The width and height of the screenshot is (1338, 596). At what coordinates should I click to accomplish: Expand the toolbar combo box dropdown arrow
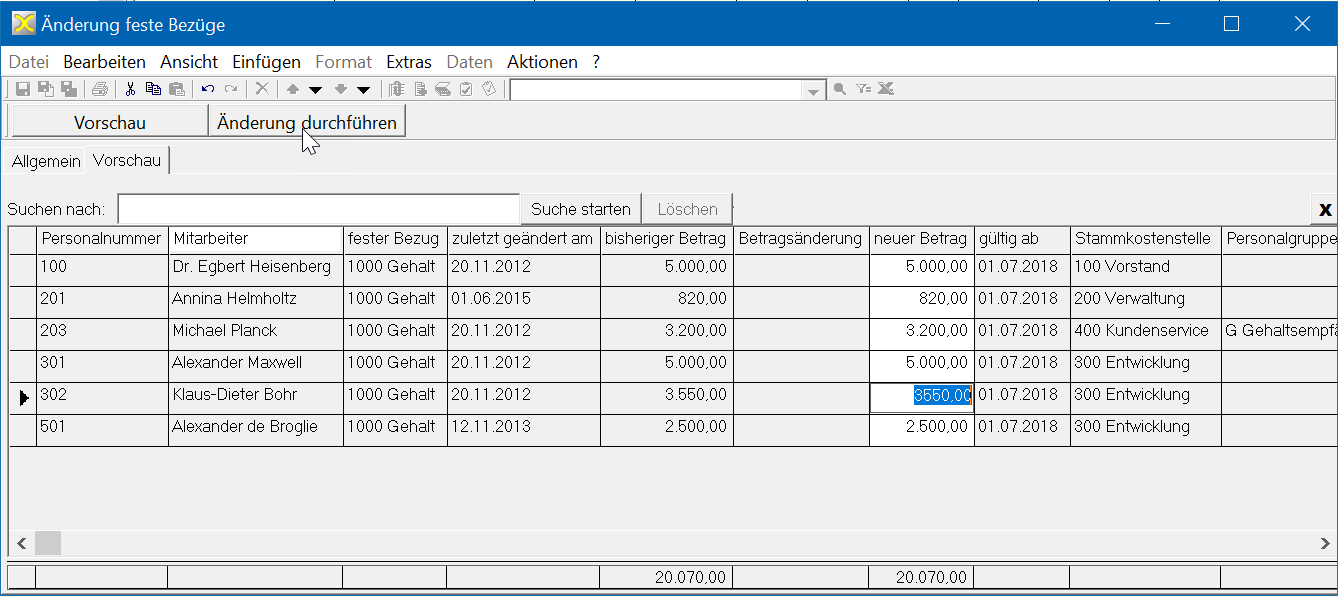click(x=814, y=90)
